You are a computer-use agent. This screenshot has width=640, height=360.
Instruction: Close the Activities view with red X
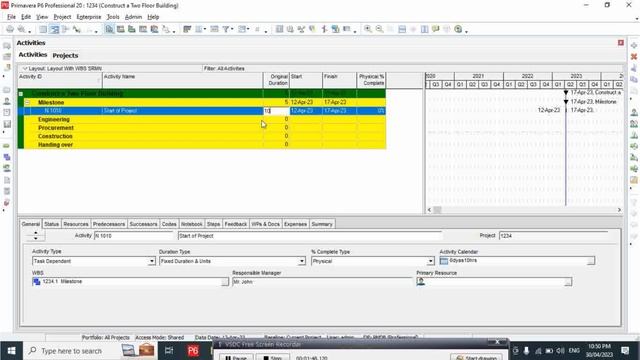coord(621,42)
